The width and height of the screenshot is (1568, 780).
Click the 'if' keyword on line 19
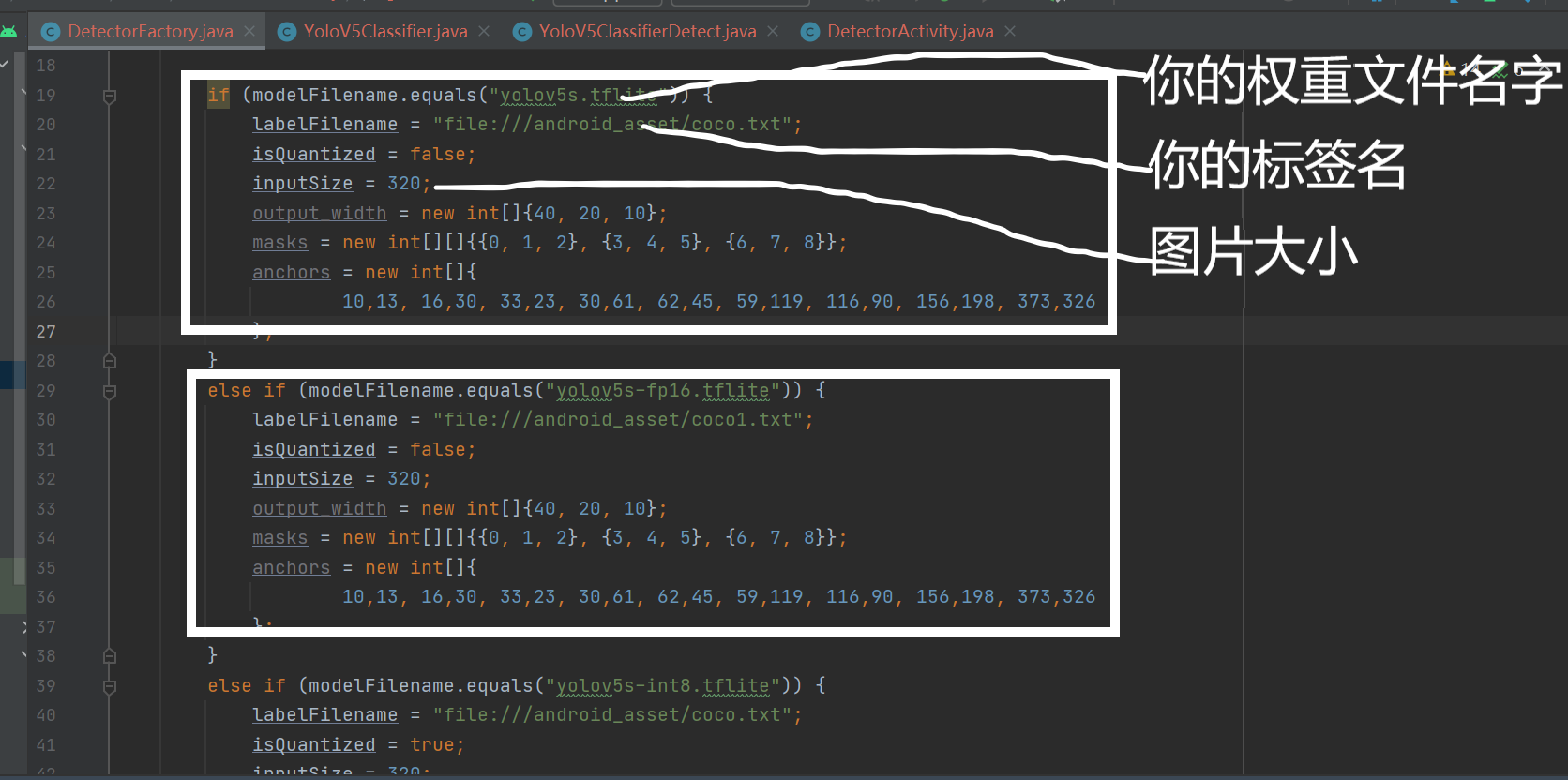[x=219, y=95]
